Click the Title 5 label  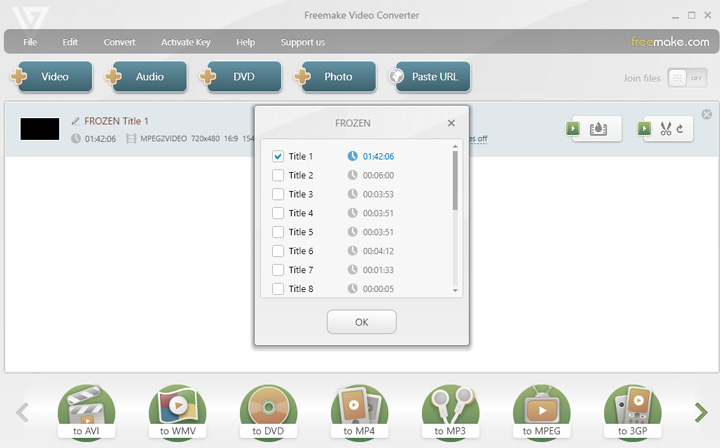click(x=301, y=232)
